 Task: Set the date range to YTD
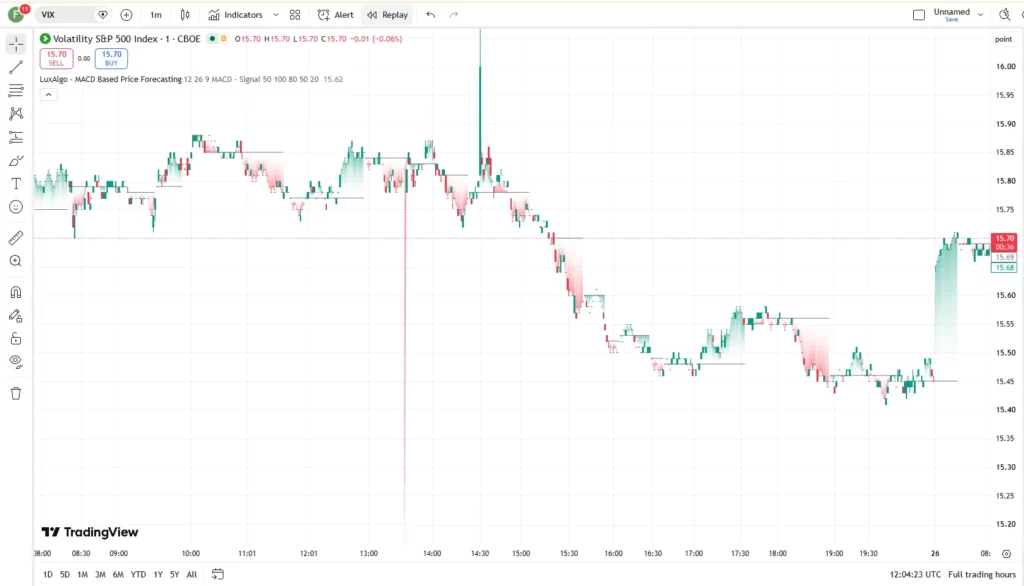point(138,574)
